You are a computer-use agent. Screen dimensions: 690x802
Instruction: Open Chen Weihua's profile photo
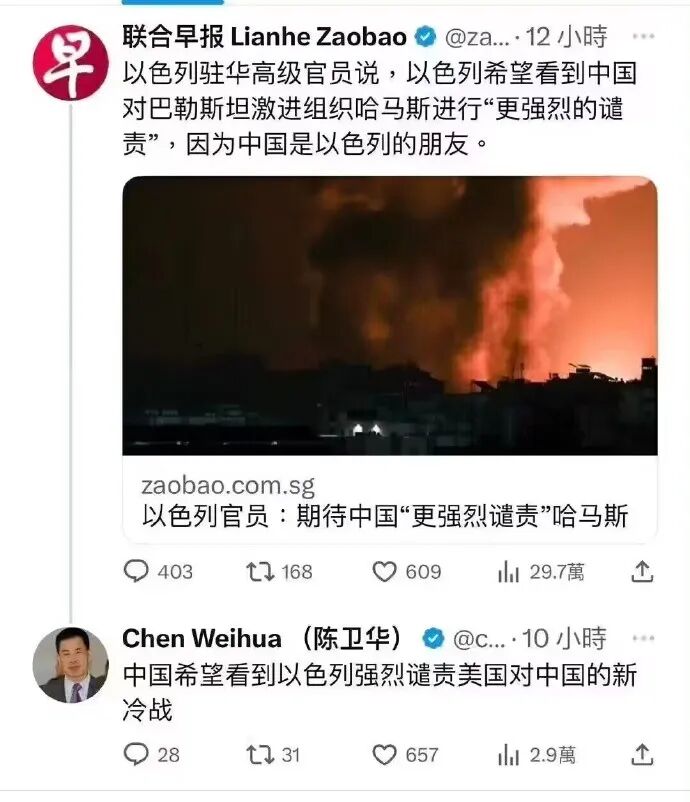pyautogui.click(x=71, y=665)
